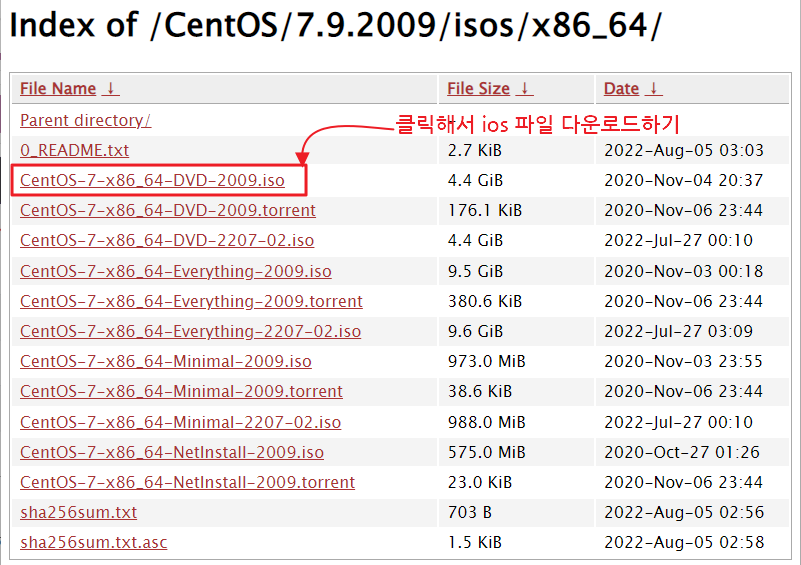The image size is (801, 565).
Task: Download CentOS-7-x86_64-Everything-2207-02.iso
Action: point(191,331)
